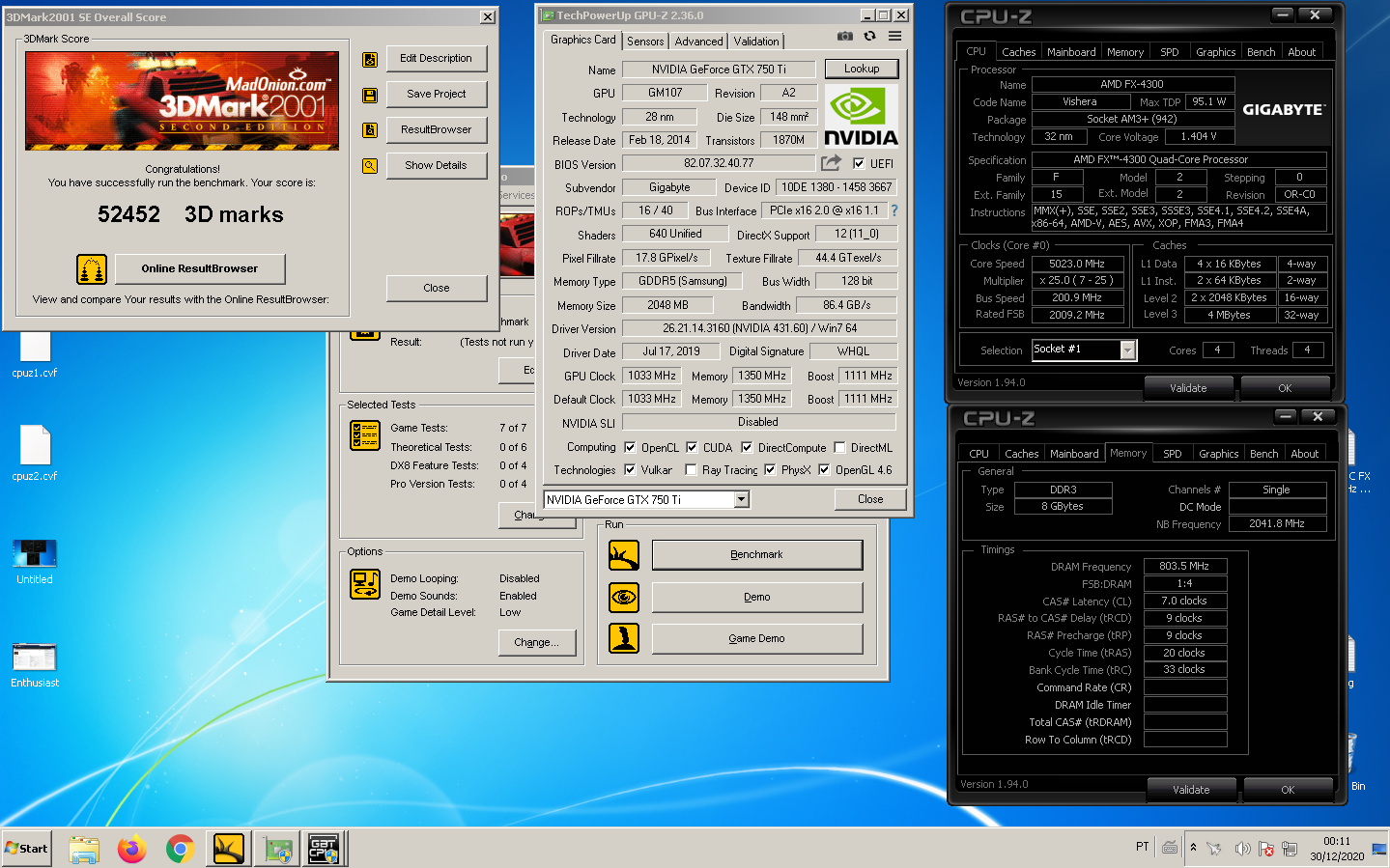The width and height of the screenshot is (1390, 868).
Task: Open the Untitled desktop icon
Action: (35, 561)
